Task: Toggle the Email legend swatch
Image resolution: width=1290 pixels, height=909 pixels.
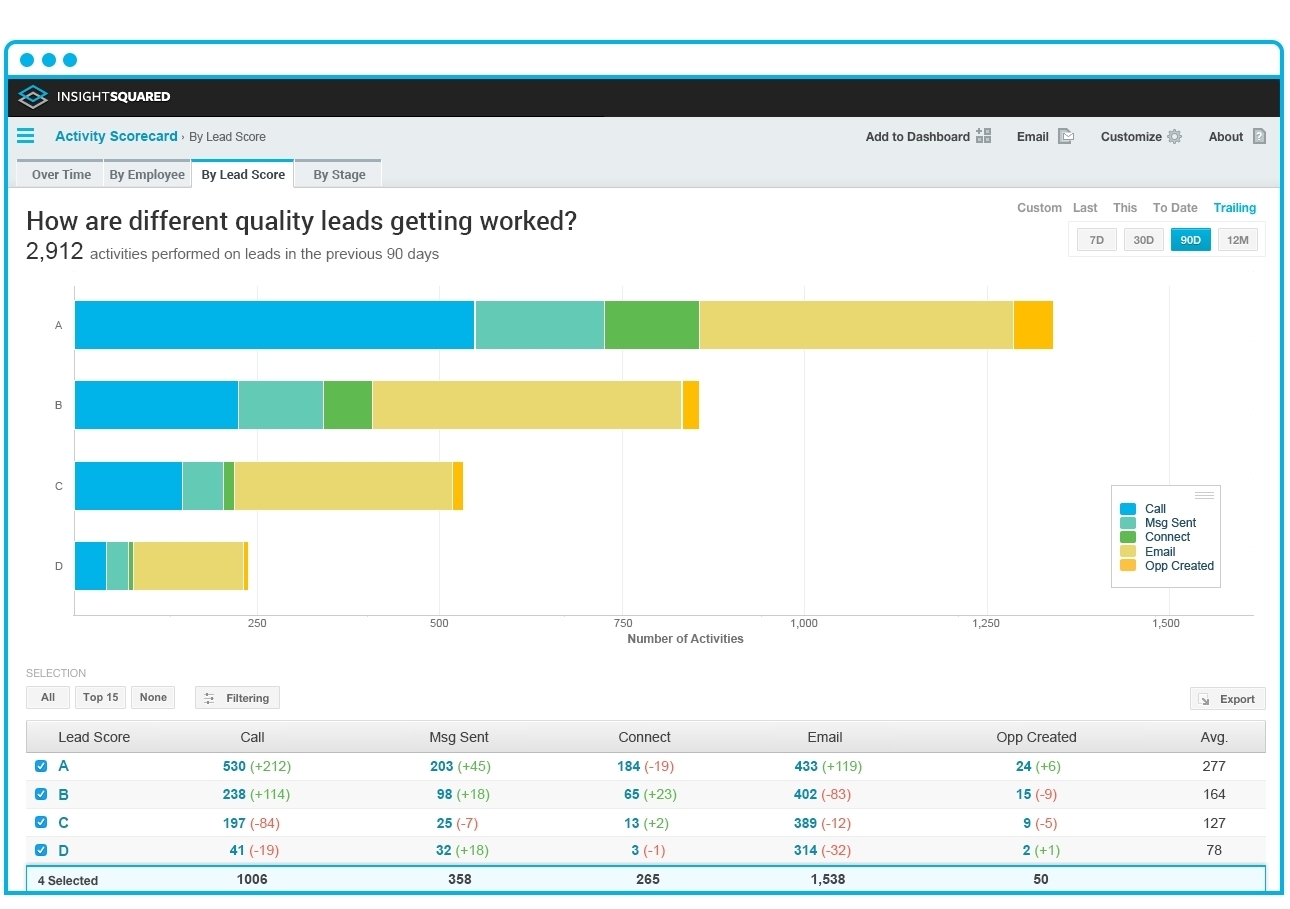Action: [x=1128, y=551]
